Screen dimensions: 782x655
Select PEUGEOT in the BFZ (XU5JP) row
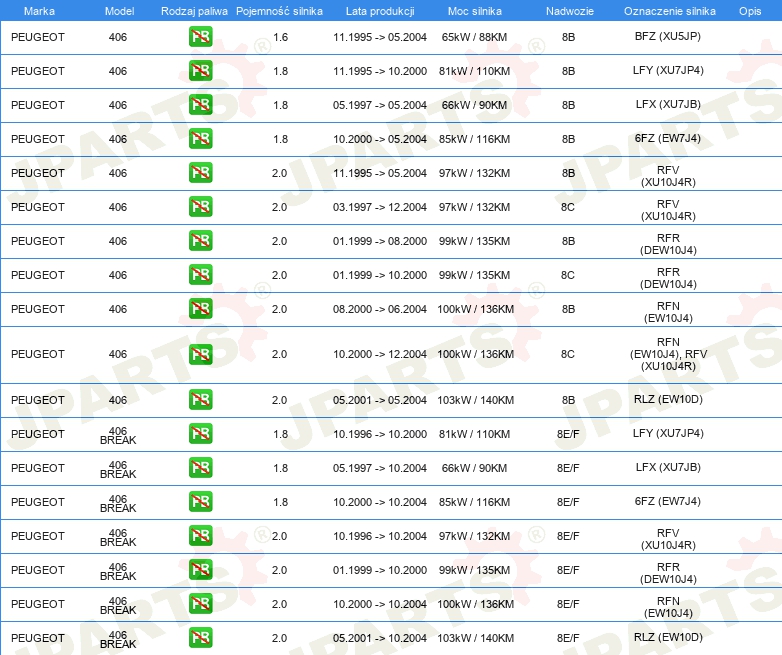pos(38,37)
